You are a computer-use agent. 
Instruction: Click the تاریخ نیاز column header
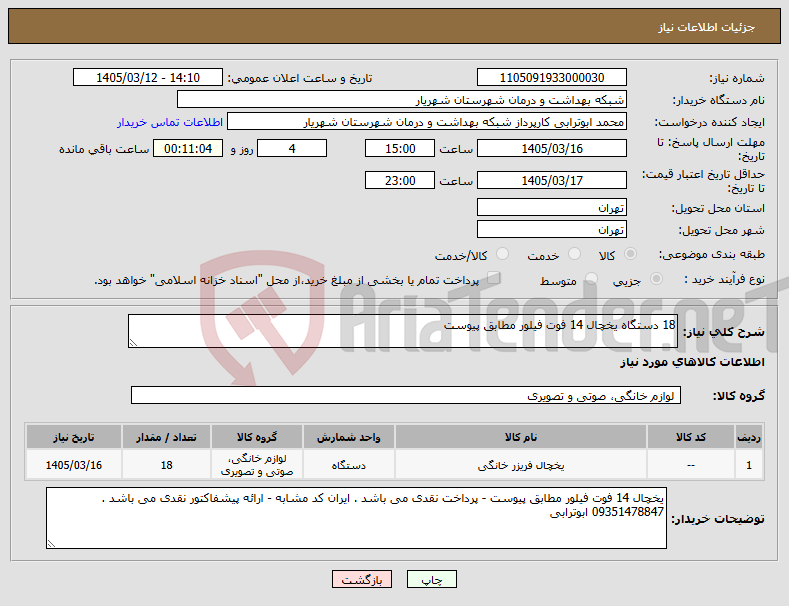(73, 437)
